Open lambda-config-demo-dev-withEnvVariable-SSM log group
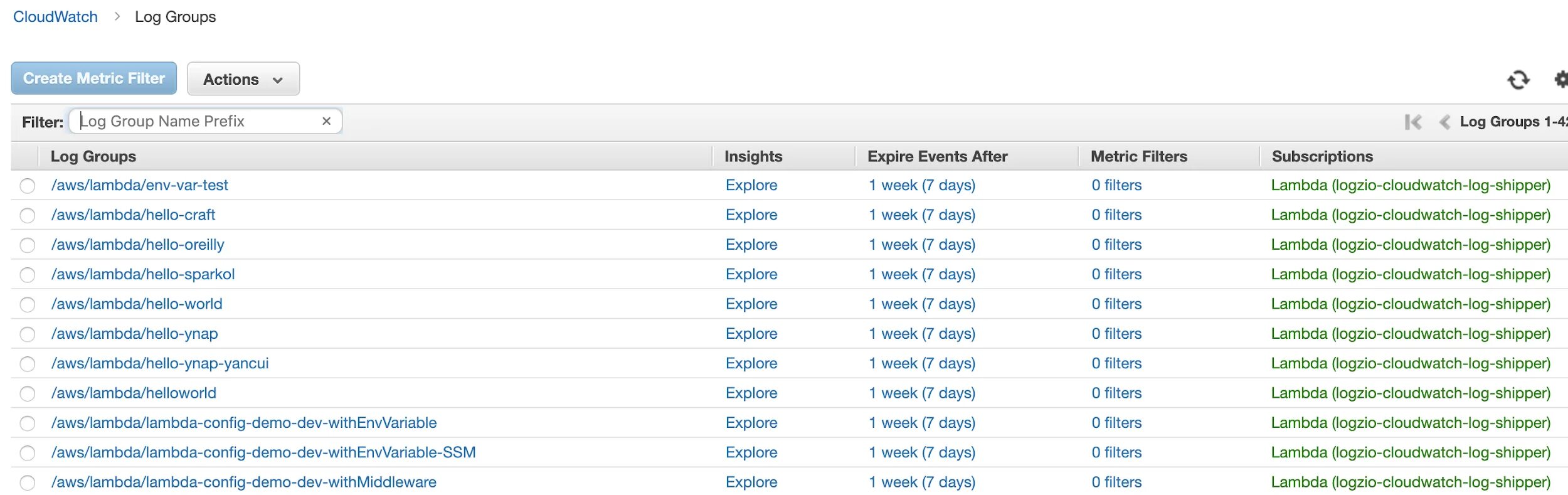Image resolution: width=1568 pixels, height=495 pixels. pos(263,452)
